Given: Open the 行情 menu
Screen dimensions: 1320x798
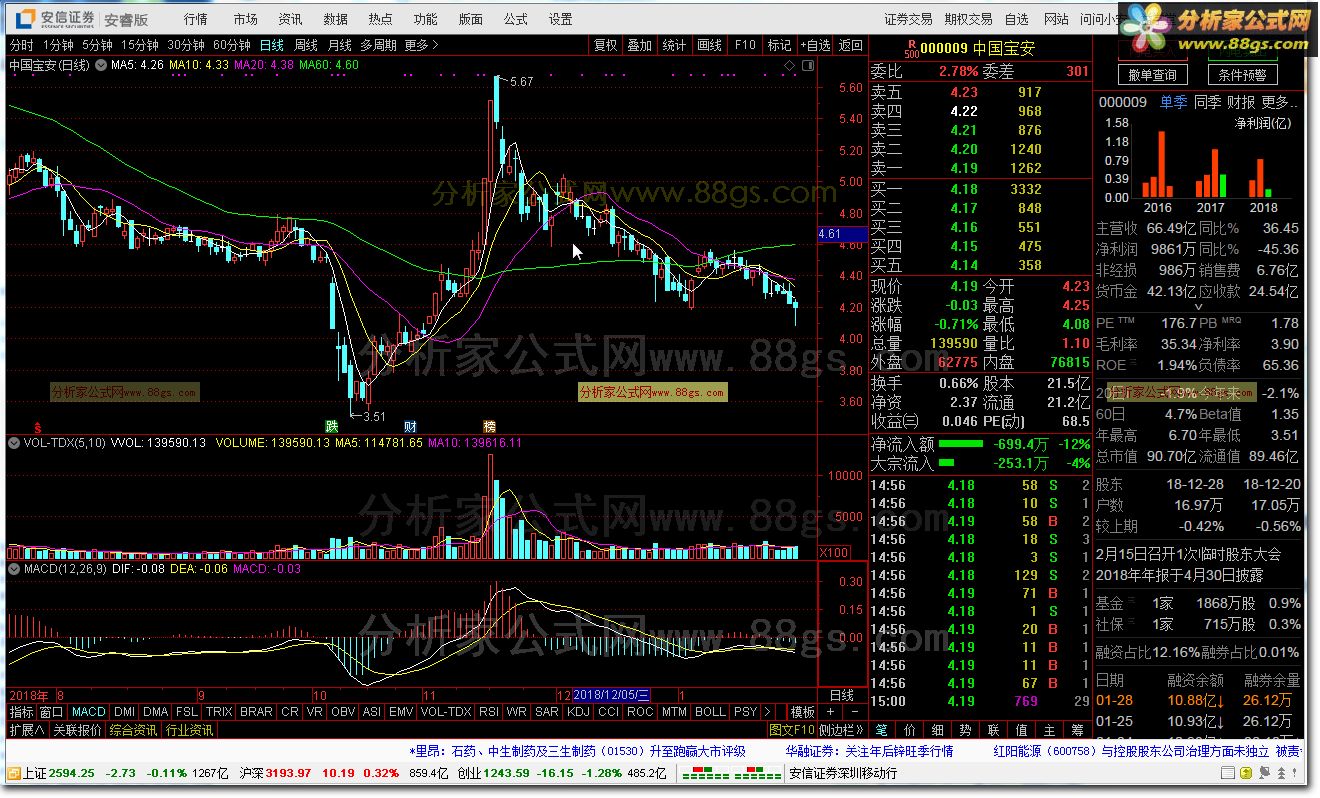Looking at the screenshot, I should (x=196, y=19).
